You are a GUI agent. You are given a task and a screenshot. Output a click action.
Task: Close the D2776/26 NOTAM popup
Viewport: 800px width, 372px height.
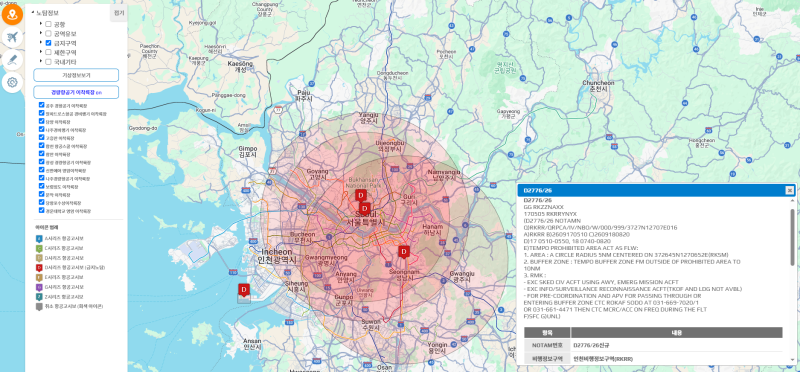pos(789,190)
